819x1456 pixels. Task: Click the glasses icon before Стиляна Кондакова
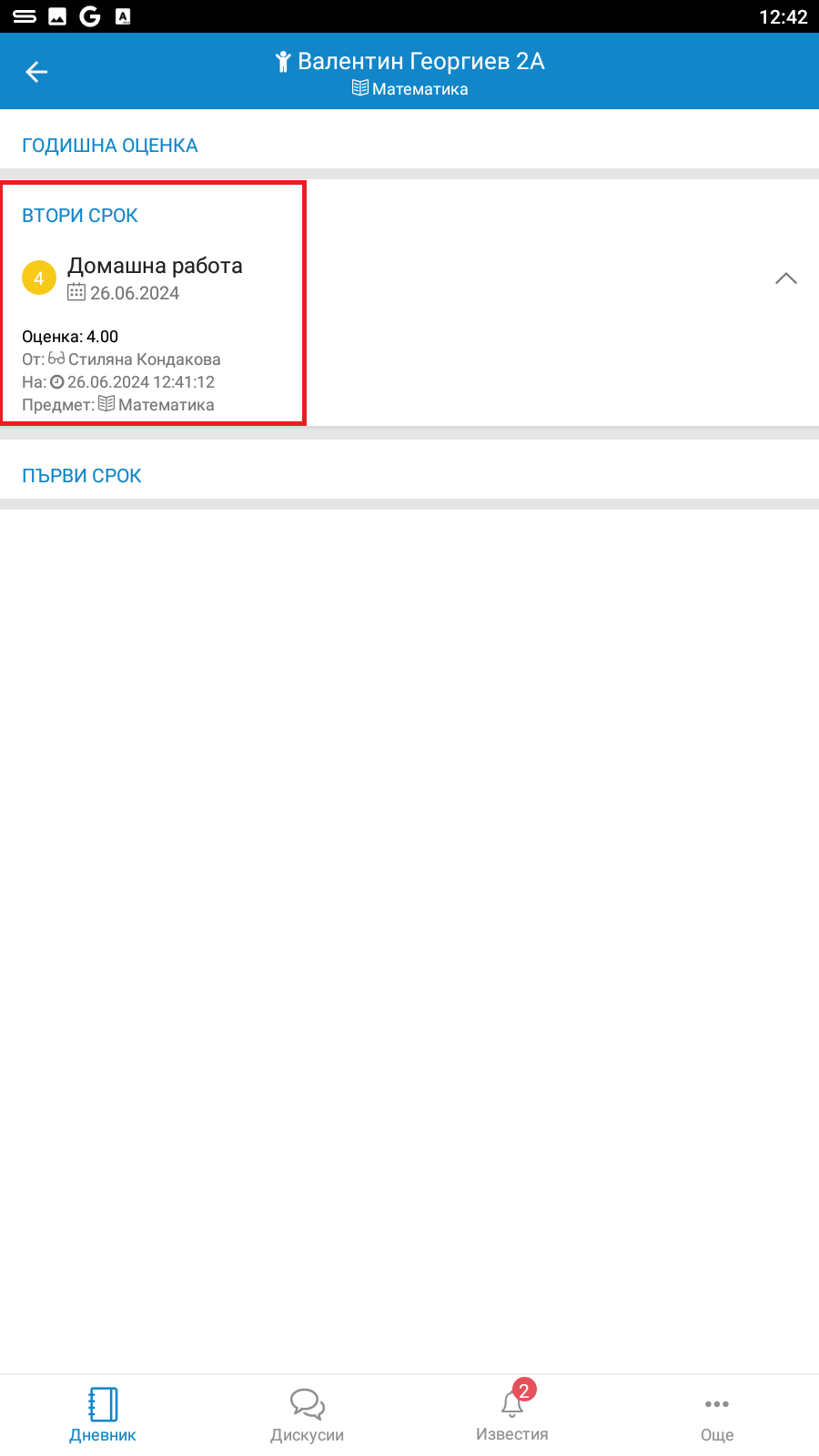(x=56, y=359)
